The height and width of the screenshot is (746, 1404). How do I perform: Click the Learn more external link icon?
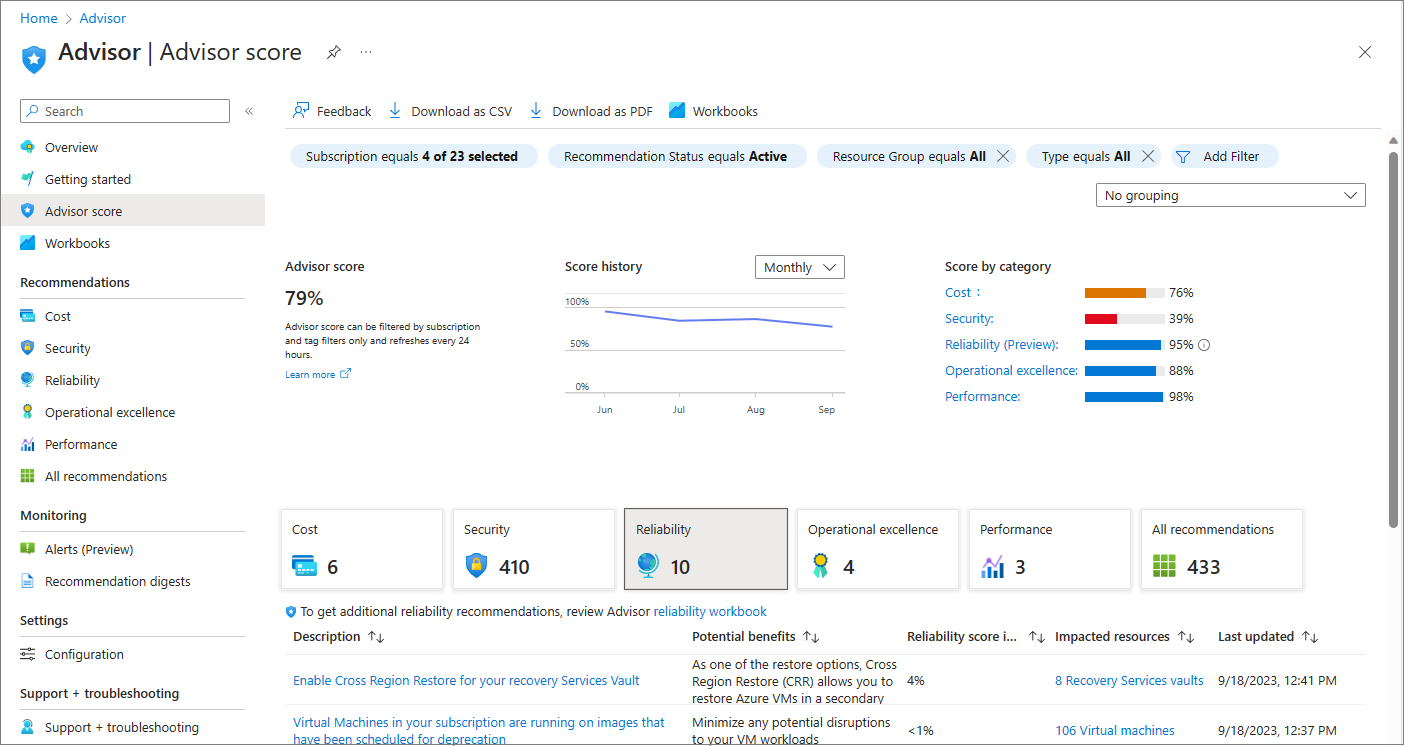pyautogui.click(x=346, y=374)
